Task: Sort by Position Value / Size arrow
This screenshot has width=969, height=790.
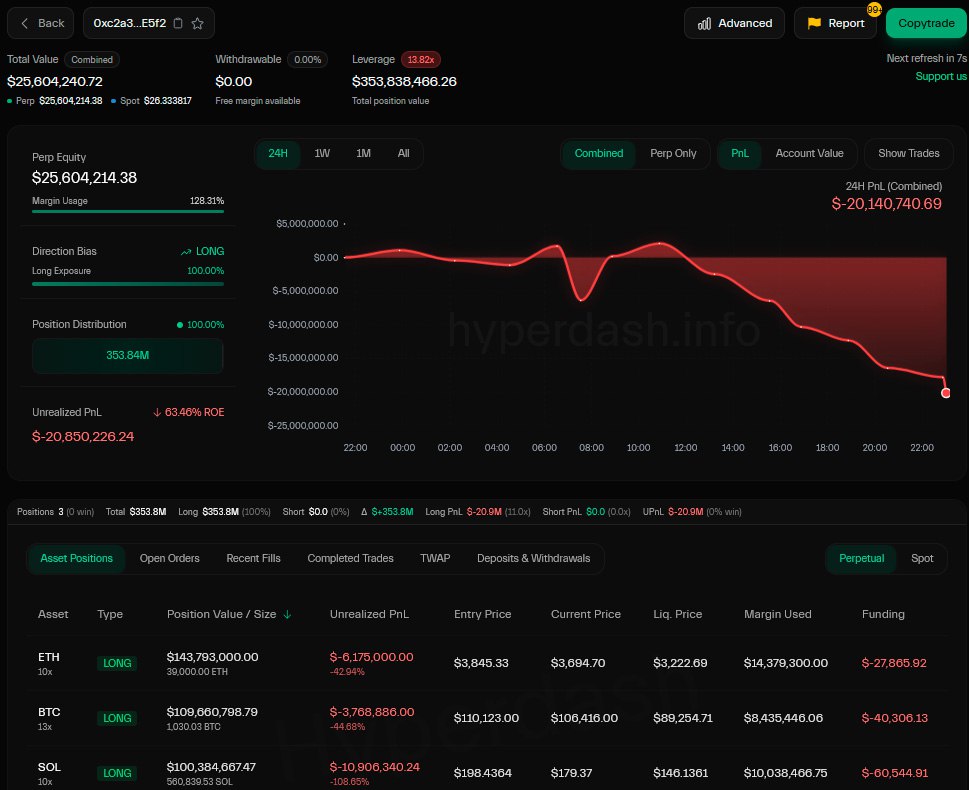Action: (x=288, y=614)
